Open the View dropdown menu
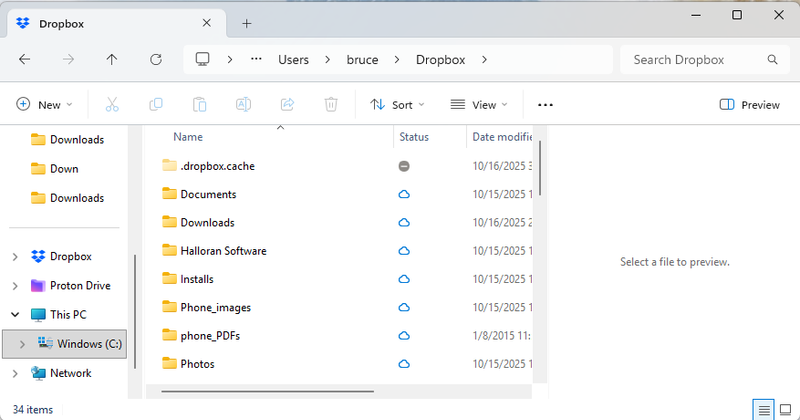This screenshot has height=420, width=800. [479, 104]
